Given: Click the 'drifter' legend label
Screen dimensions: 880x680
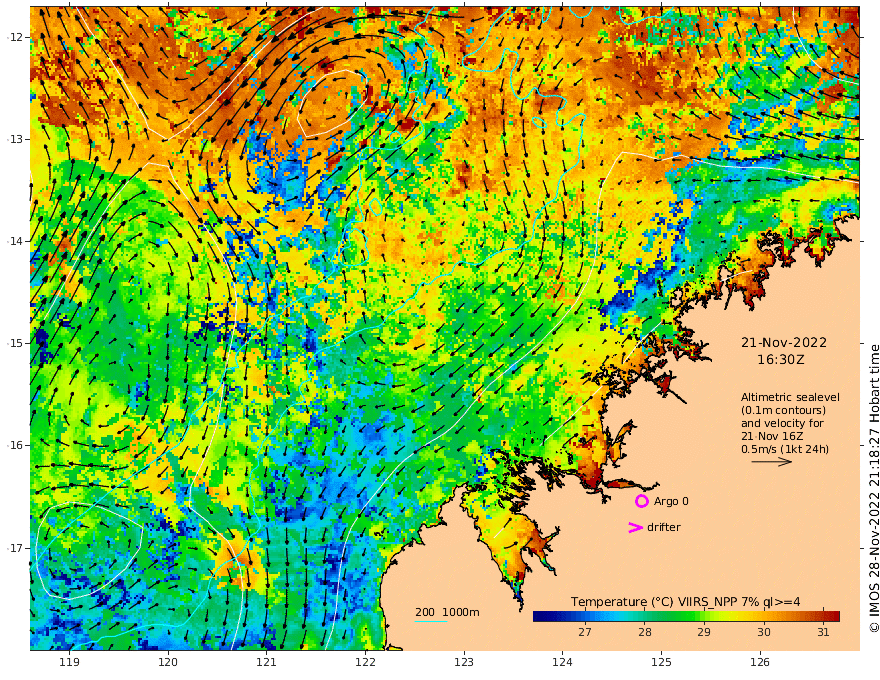Looking at the screenshot, I should pyautogui.click(x=664, y=527).
